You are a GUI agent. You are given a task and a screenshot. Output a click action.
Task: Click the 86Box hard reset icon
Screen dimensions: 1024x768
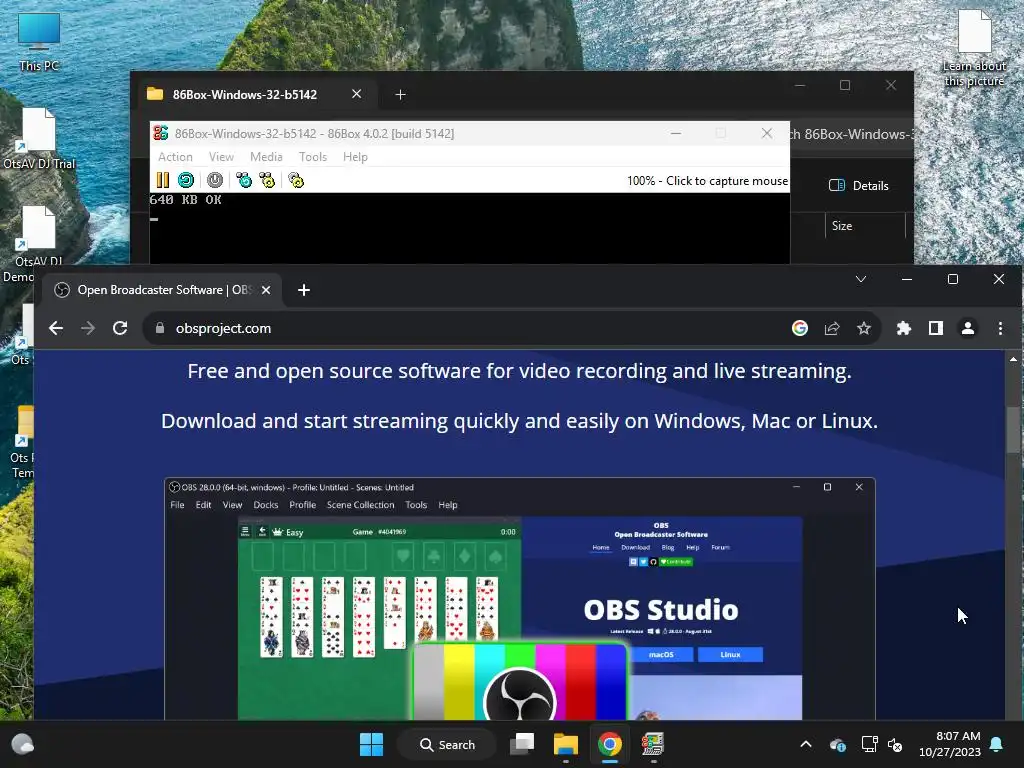[x=186, y=180]
